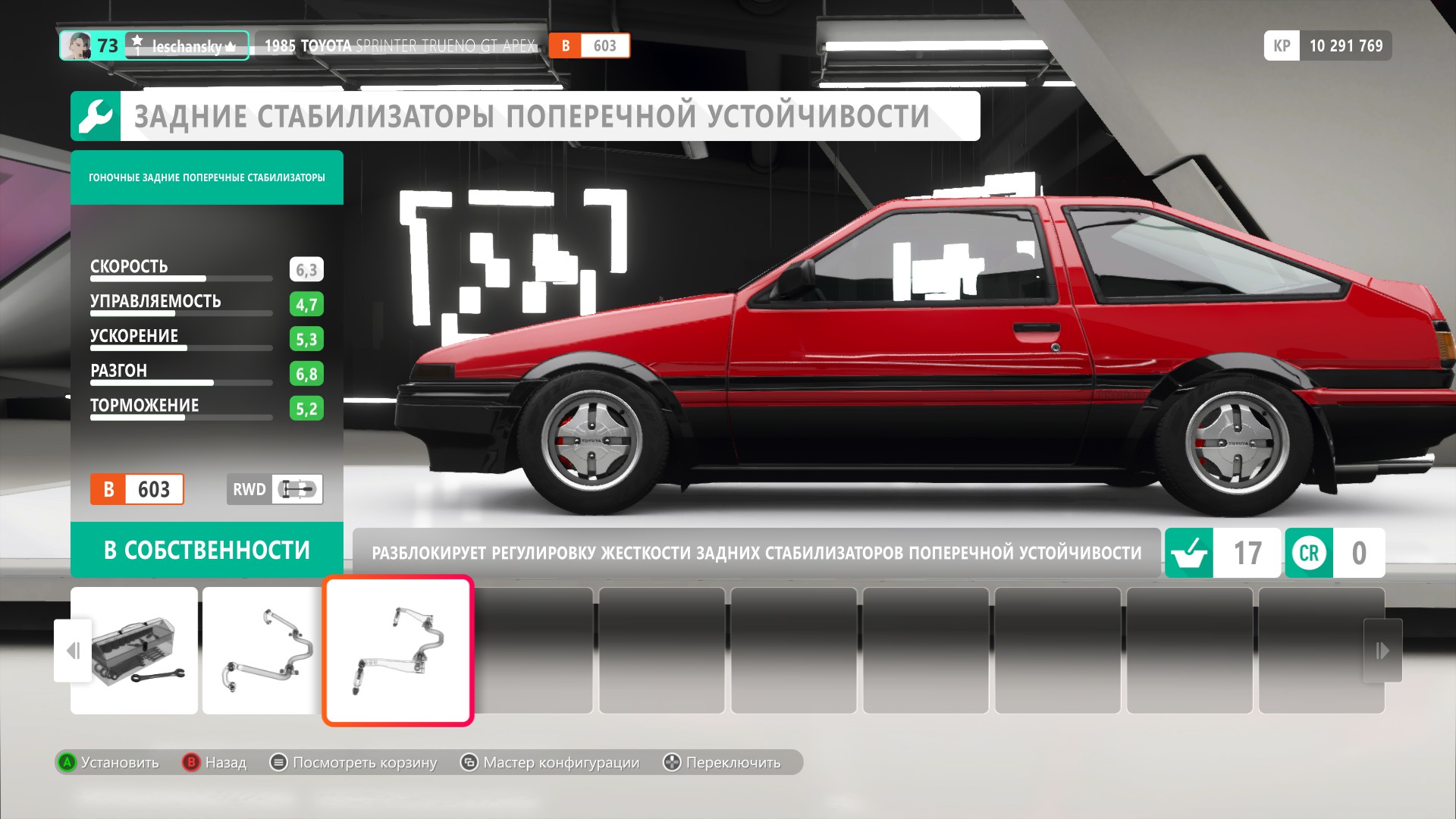Select the highlighted race rear anti-roll bar
The width and height of the screenshot is (1456, 819).
coord(398,651)
